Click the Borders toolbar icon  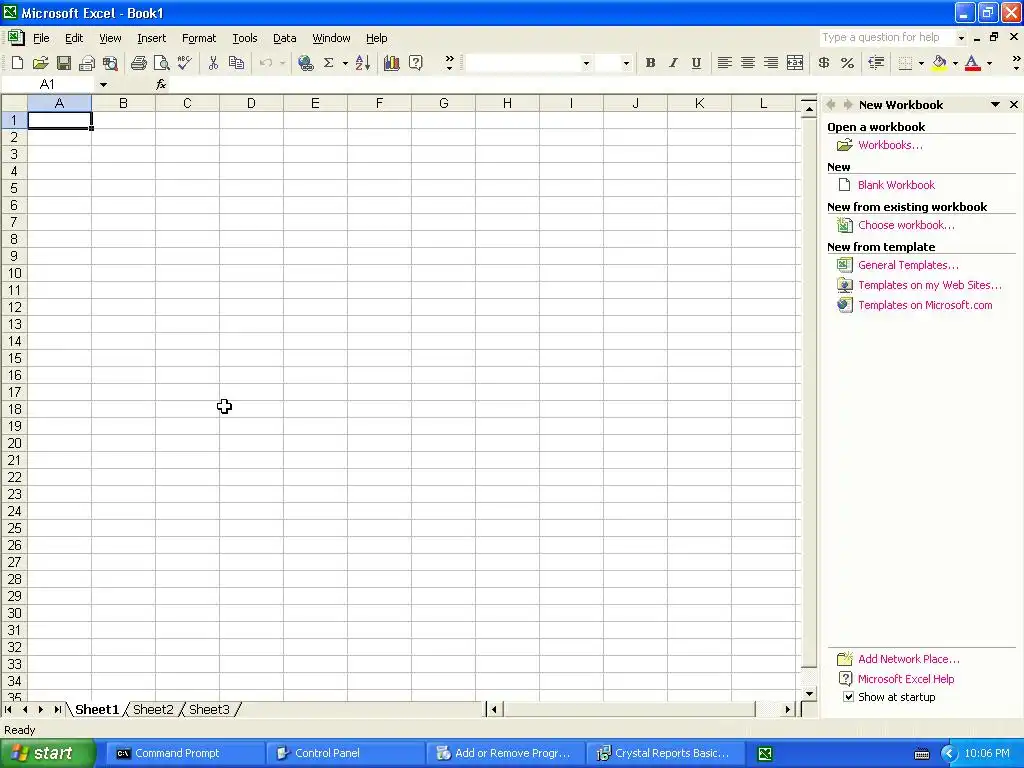[x=905, y=63]
